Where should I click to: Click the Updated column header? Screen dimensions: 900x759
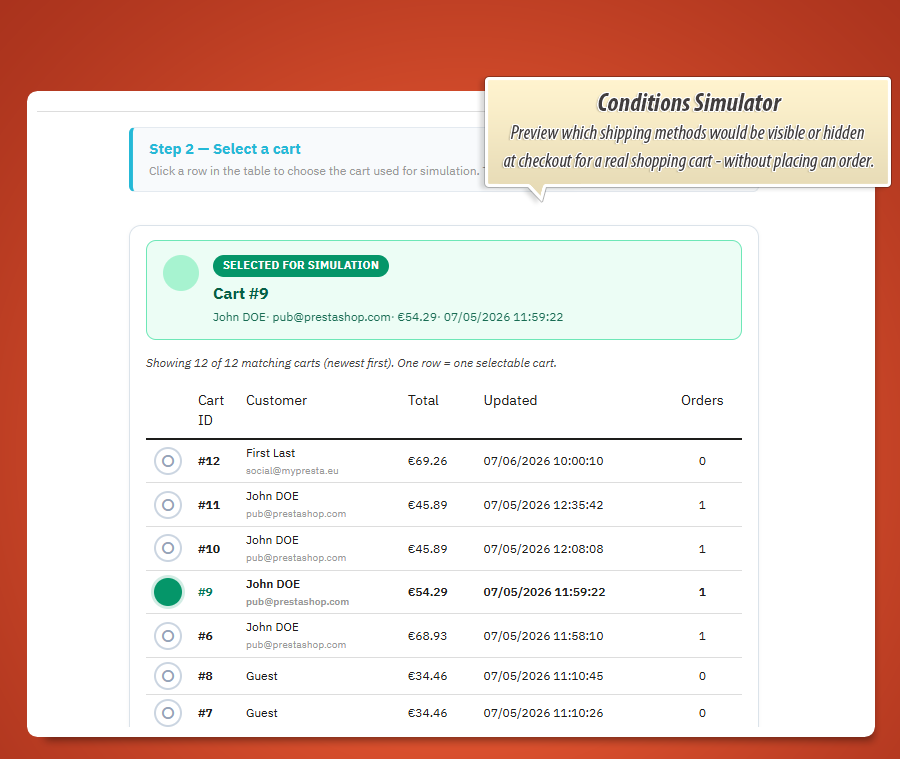click(510, 400)
